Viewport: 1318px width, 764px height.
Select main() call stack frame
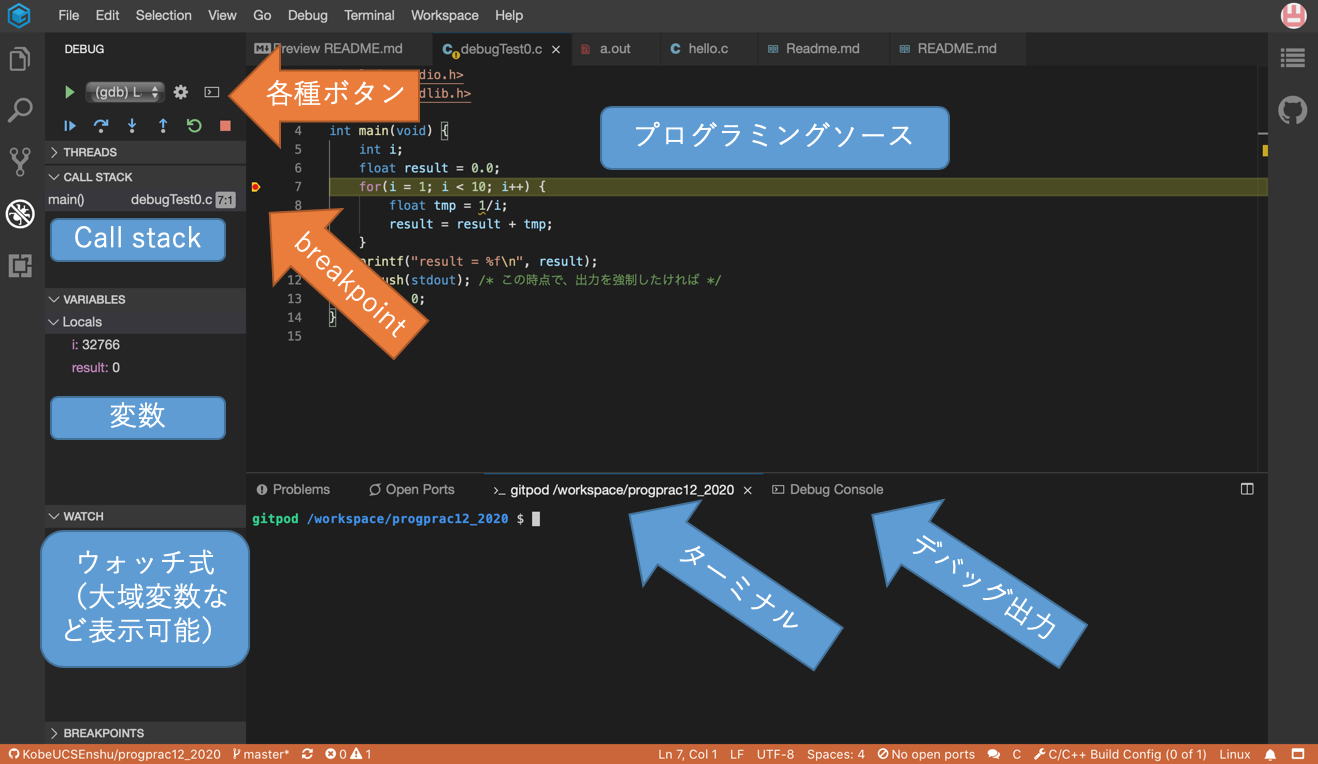[146, 199]
